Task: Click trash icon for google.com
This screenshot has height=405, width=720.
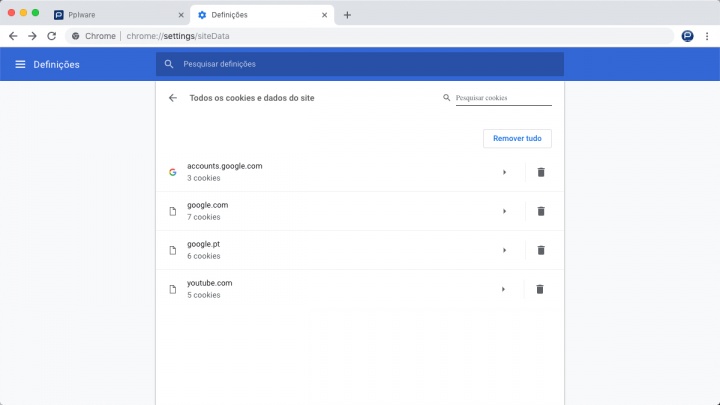Action: [541, 211]
